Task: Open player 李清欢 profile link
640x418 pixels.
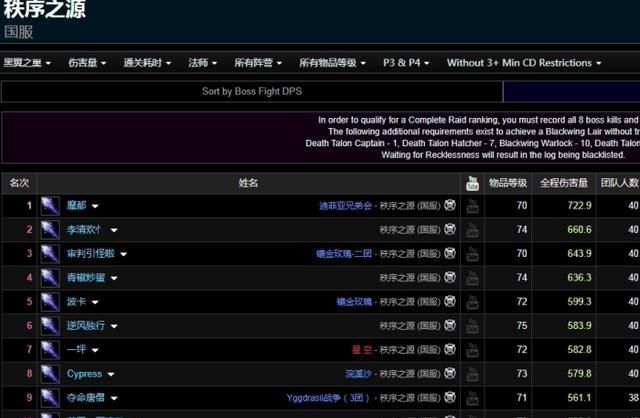Action: (84, 229)
